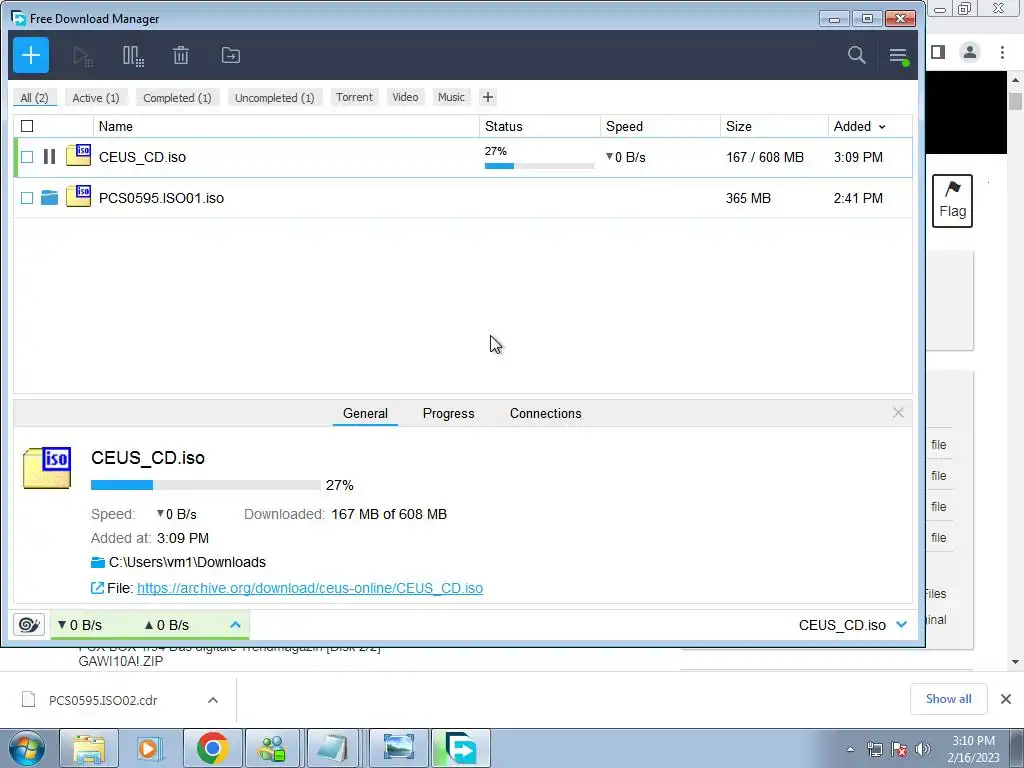Sort by the Size column header

tap(774, 126)
